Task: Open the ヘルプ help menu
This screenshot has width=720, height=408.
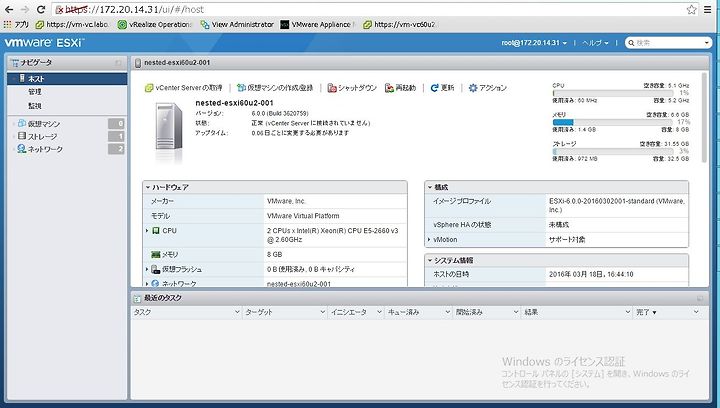Action: coord(596,43)
